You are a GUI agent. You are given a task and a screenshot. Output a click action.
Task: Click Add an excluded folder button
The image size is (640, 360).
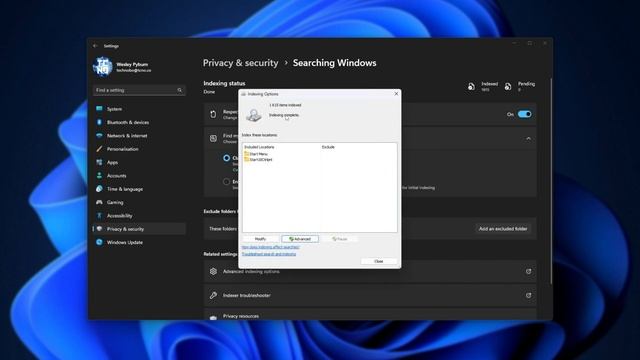click(x=503, y=229)
